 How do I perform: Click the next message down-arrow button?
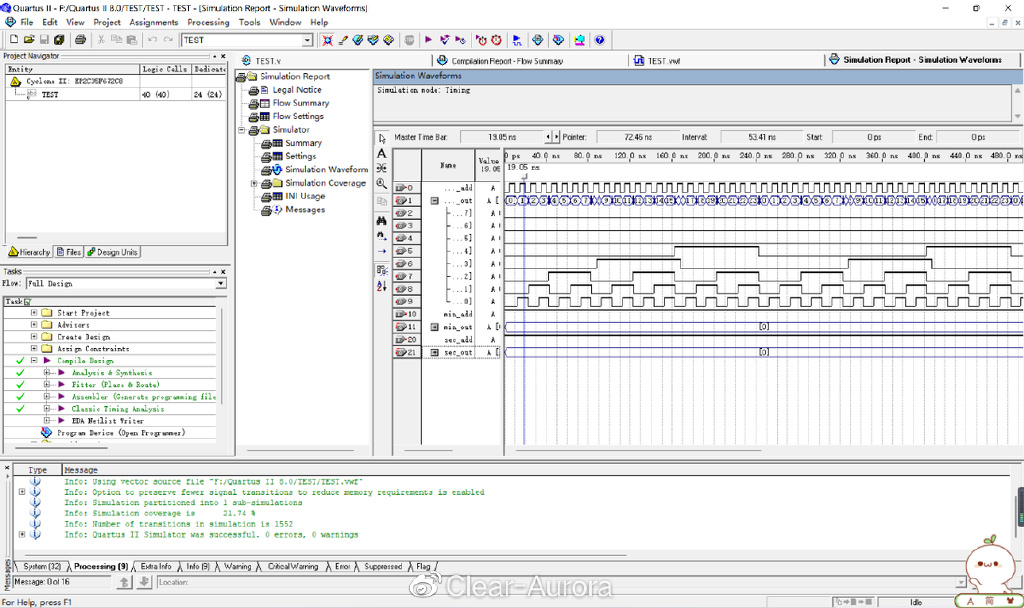coord(145,582)
